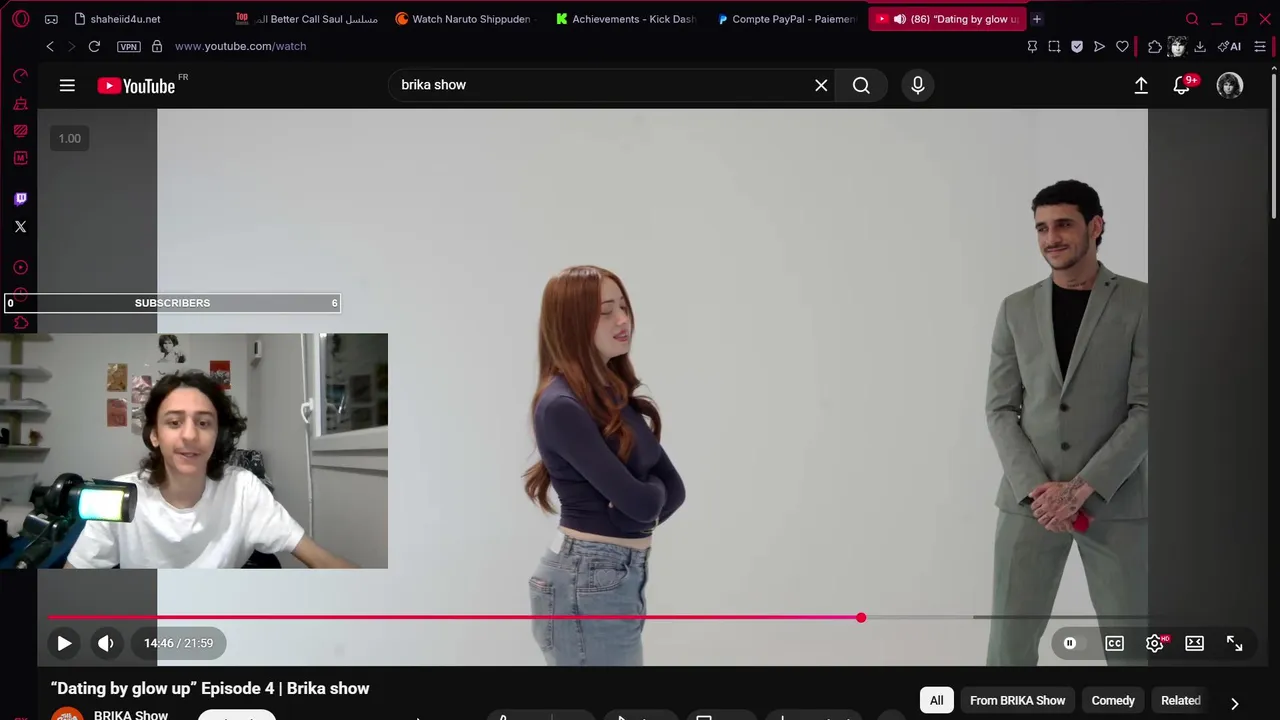Screen dimensions: 1280x720
Task: Open the snapshot tool in toolbar
Action: coord(1054,46)
